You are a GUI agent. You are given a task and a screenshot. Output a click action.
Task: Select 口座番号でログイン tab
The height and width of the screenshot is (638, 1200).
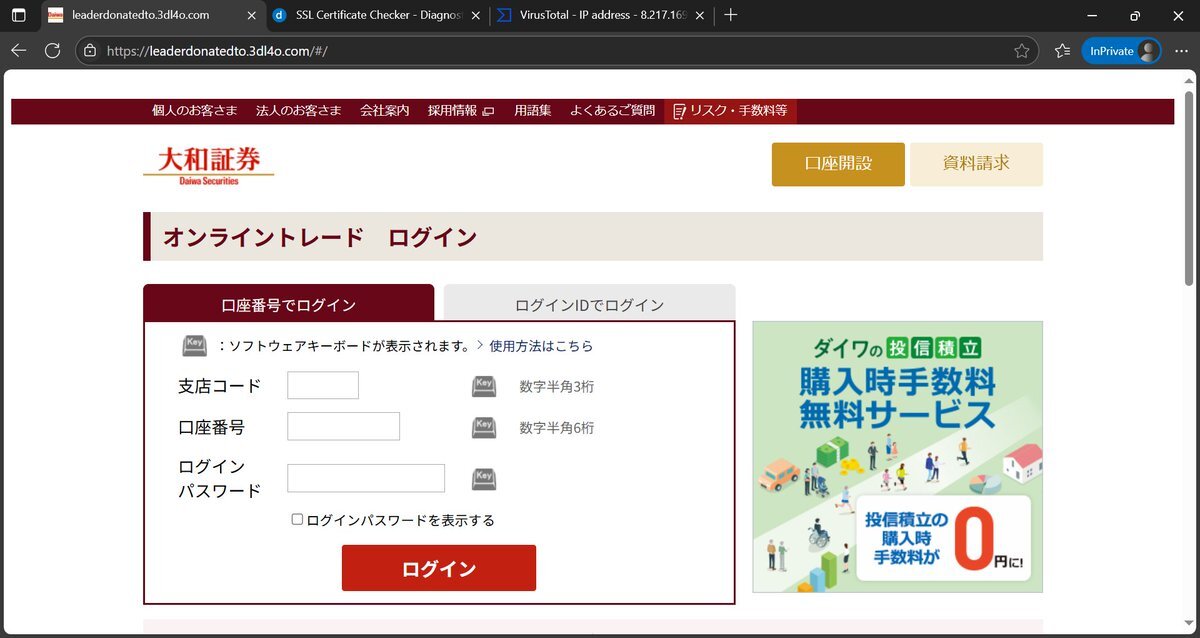289,303
